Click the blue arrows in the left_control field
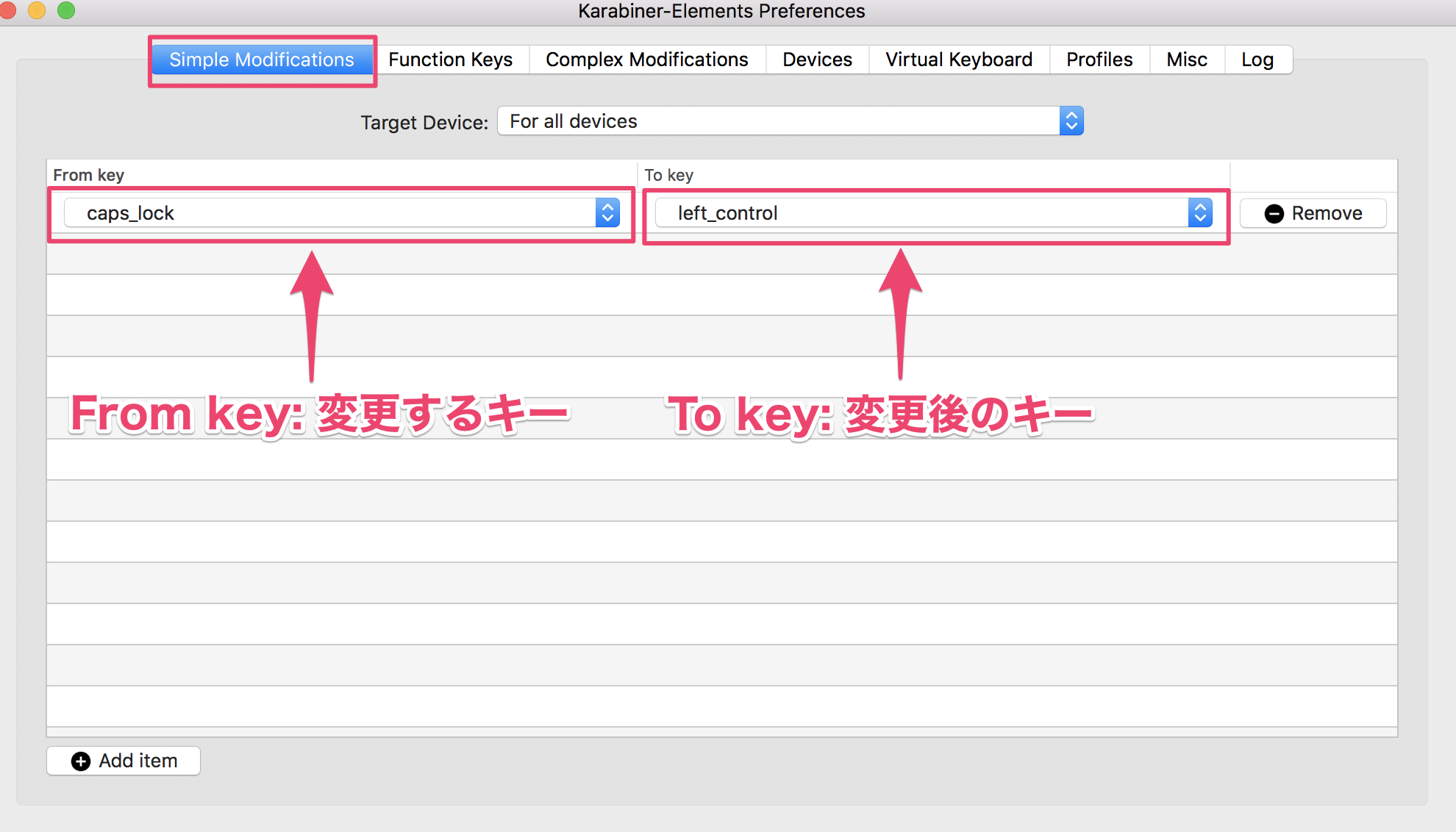Screen dimensions: 1456x832 coord(1201,212)
